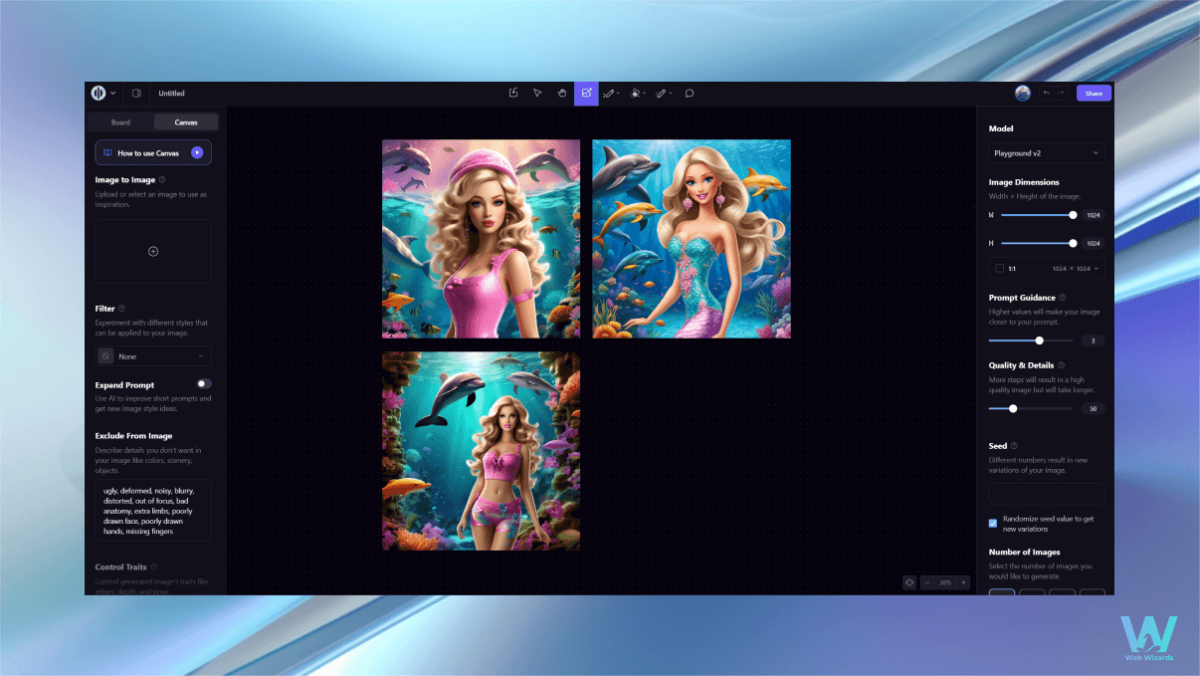The image size is (1200, 676).
Task: Open the user avatar profile
Action: 1022,93
